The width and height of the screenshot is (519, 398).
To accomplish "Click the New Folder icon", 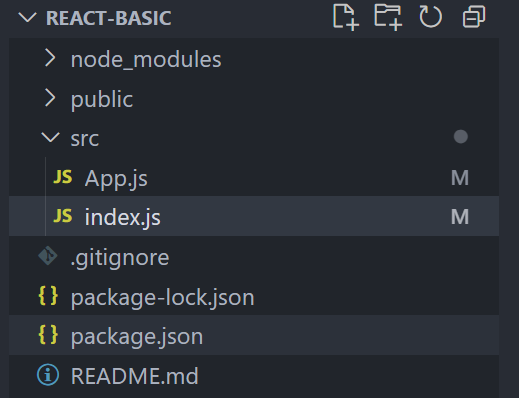I will (x=388, y=17).
